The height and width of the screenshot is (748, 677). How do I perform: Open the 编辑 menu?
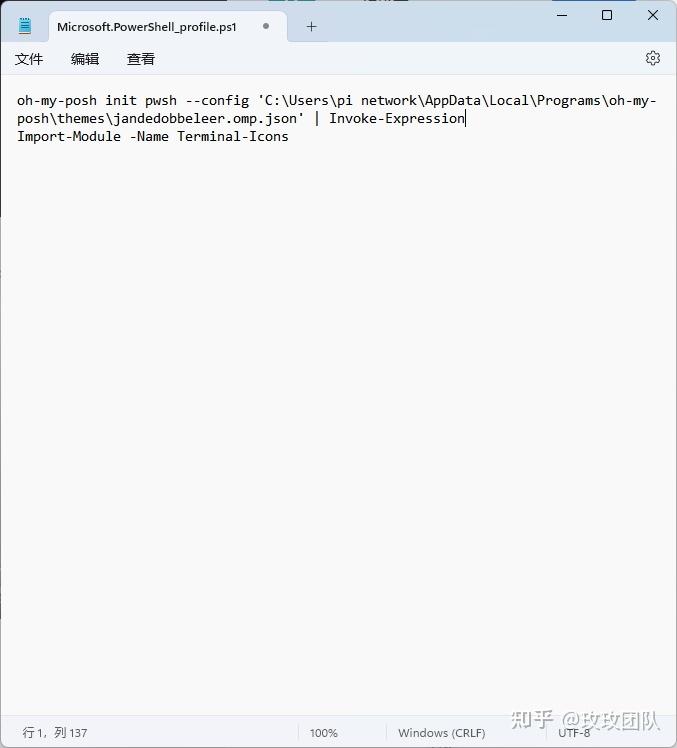click(85, 59)
